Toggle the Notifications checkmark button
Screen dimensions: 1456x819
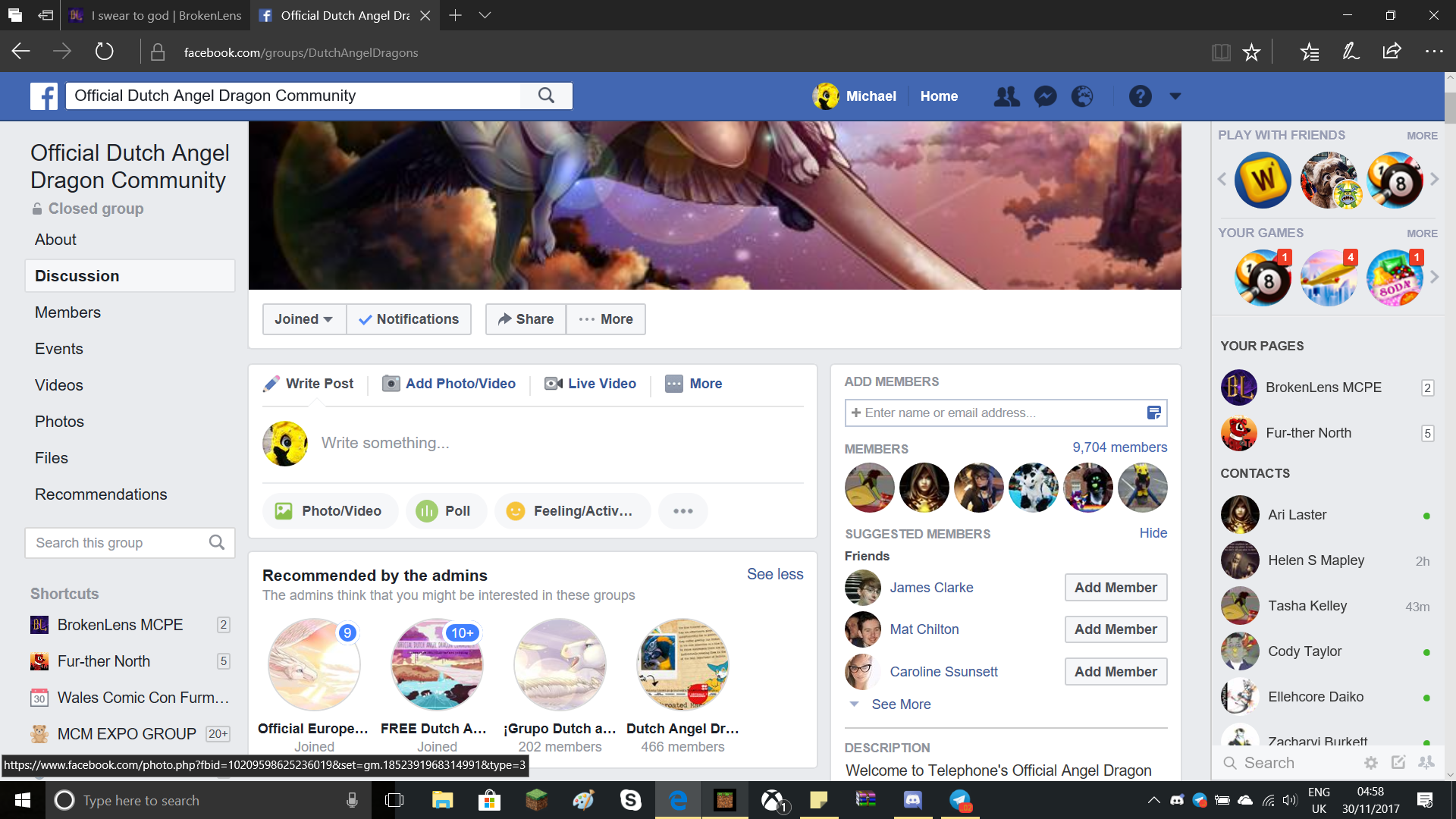409,319
